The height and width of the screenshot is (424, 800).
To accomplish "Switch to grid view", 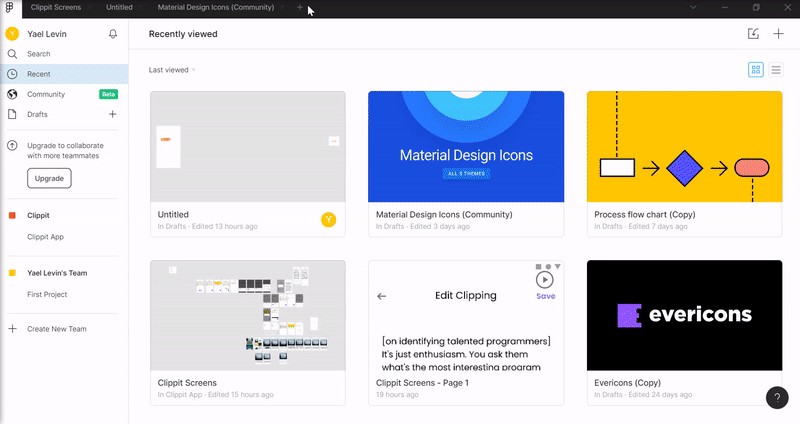I will point(756,69).
